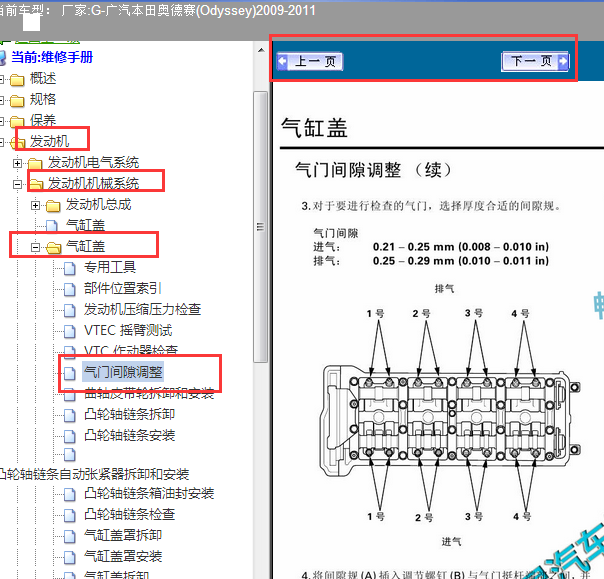Screen dimensions: 604x579
Task: Click the 凸轮轴链条检查 document icon
Action: pos(69,515)
